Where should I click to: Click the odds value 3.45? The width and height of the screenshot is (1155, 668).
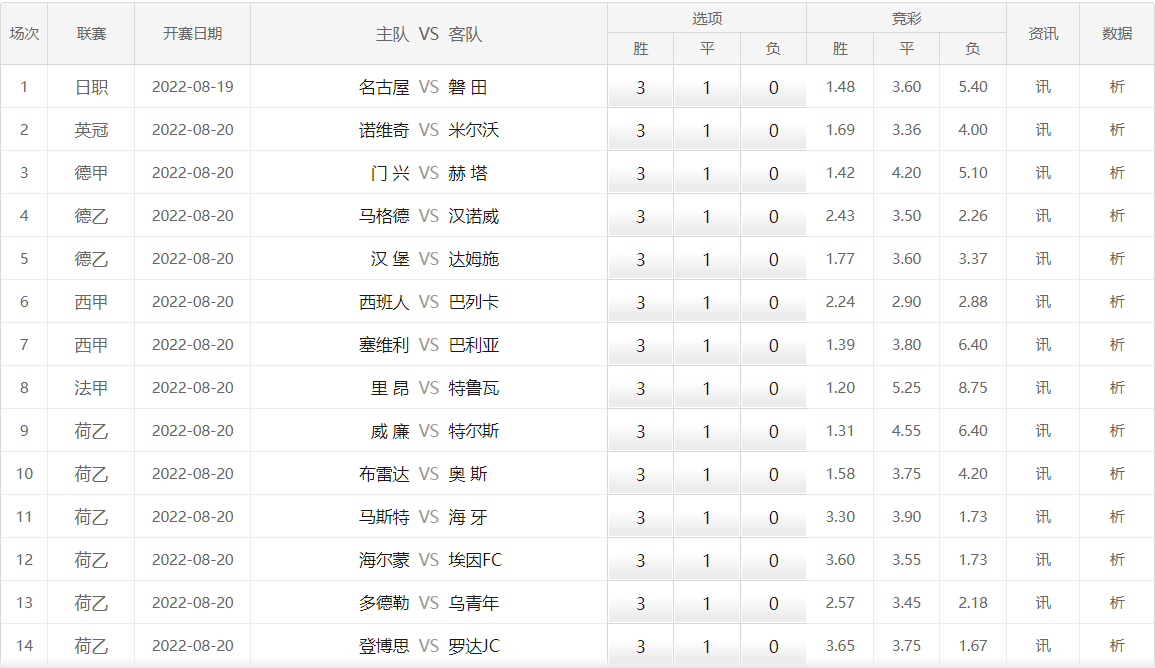pos(906,602)
